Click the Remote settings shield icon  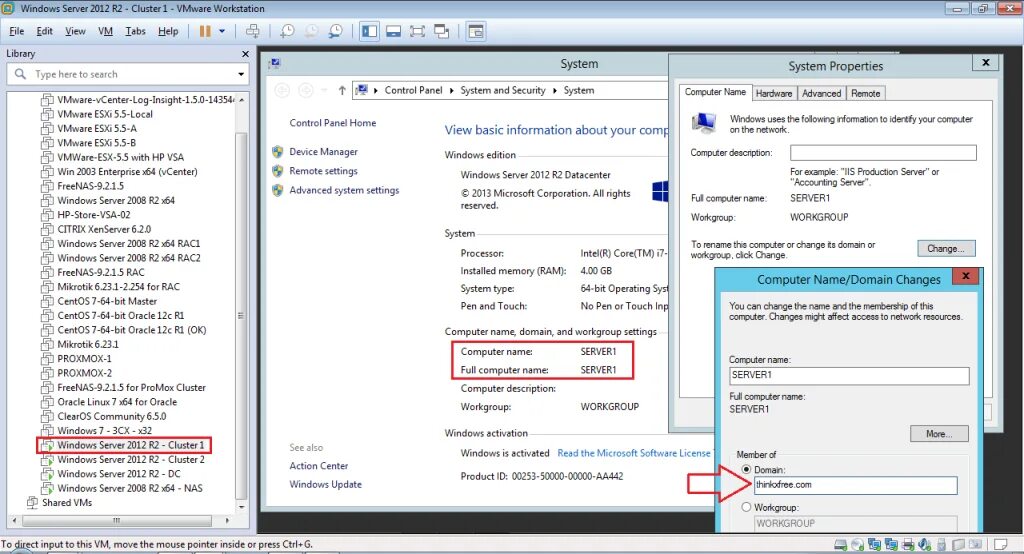click(278, 171)
